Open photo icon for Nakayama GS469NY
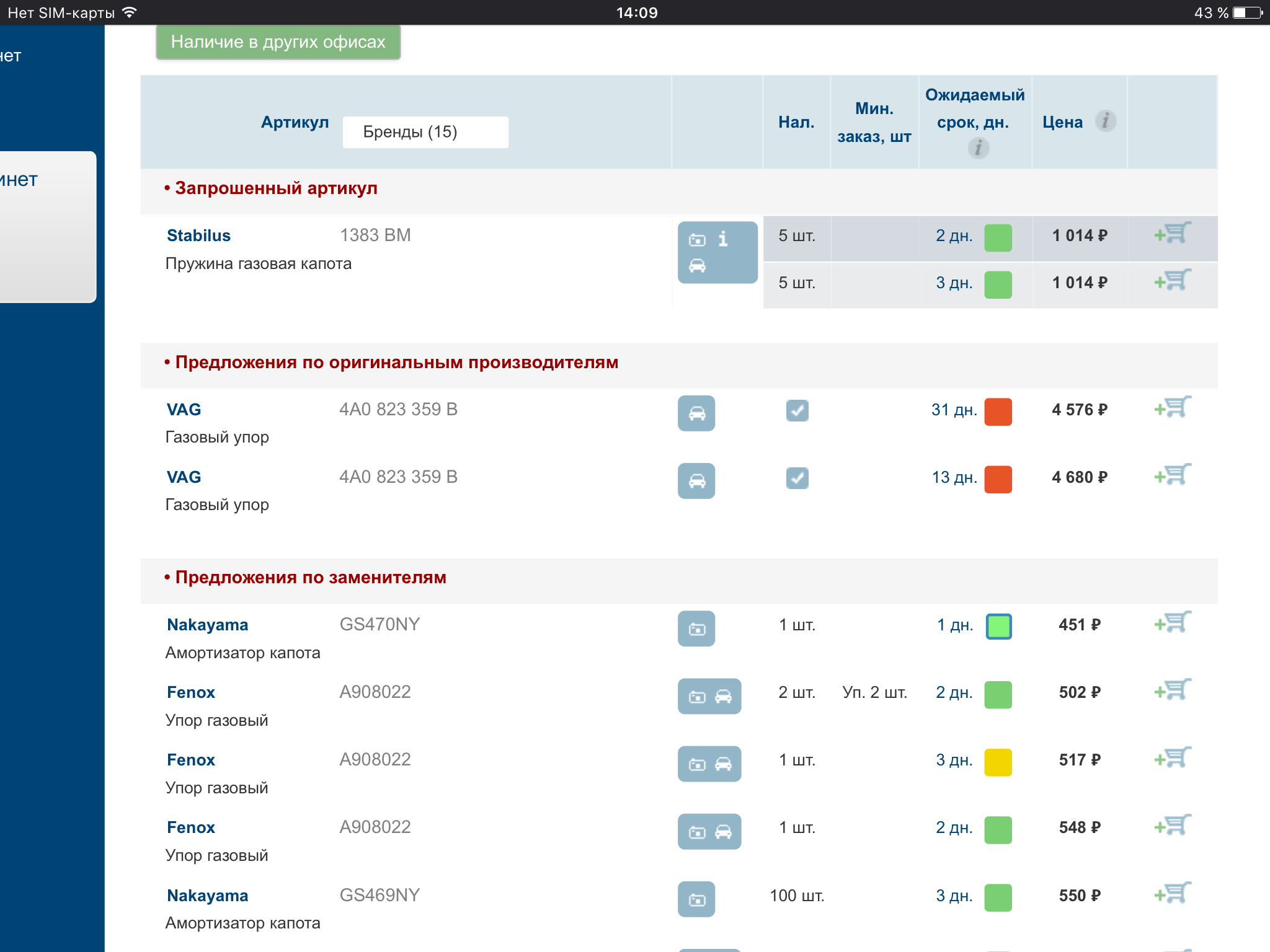Viewport: 1270px width, 952px height. [x=696, y=899]
